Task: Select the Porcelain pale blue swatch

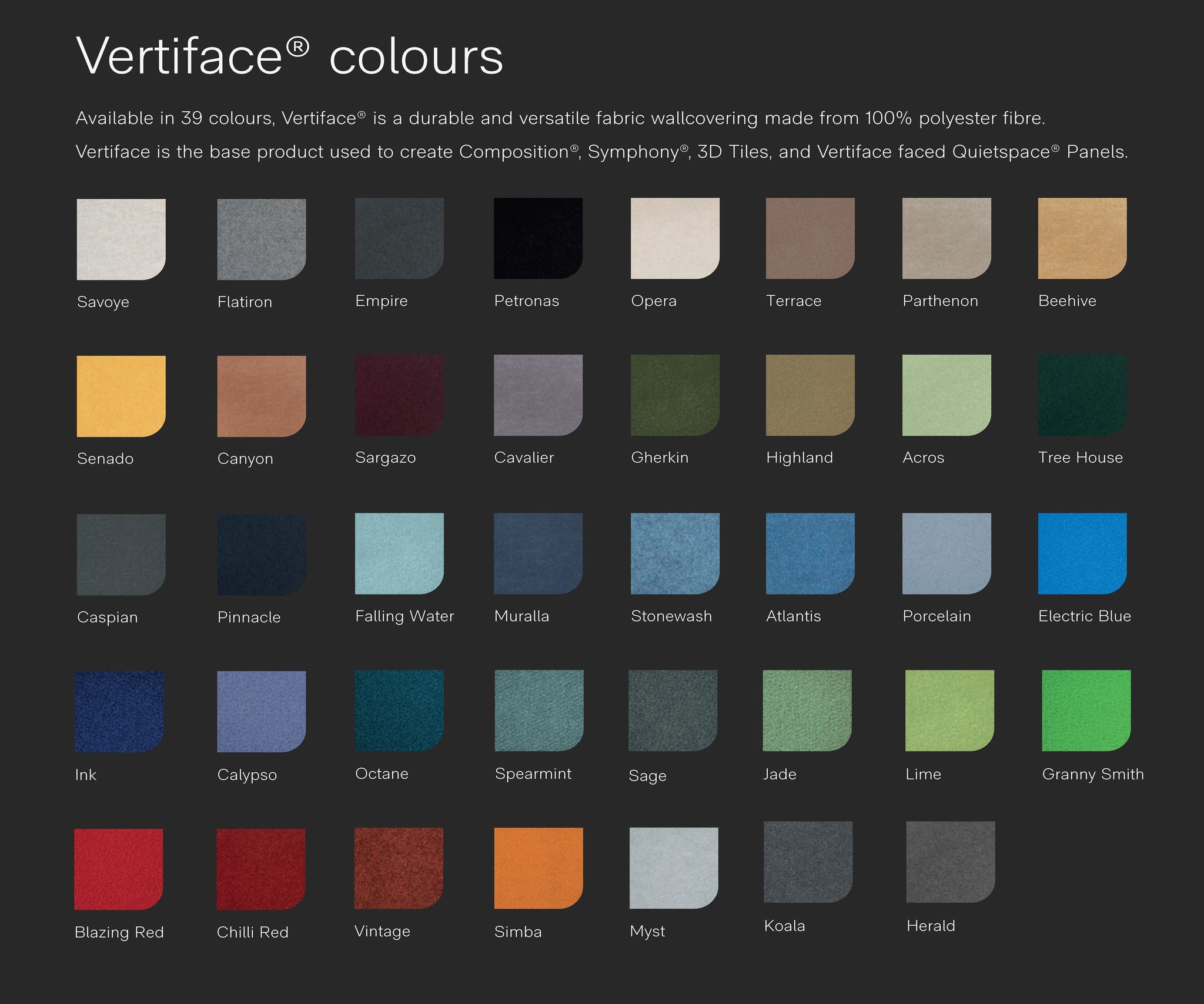Action: tap(947, 553)
